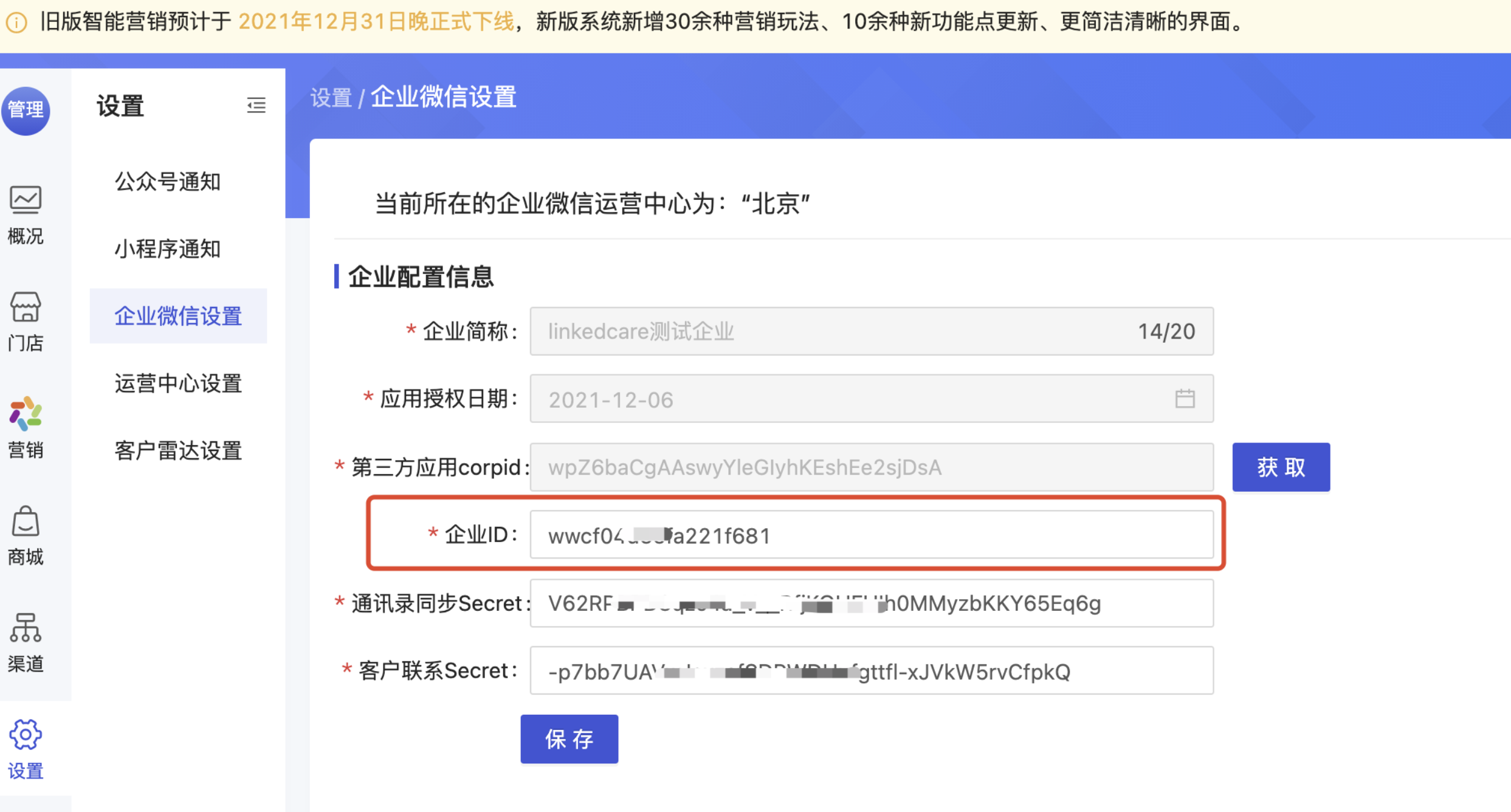Click the 企业简称 input field

[x=872, y=331]
